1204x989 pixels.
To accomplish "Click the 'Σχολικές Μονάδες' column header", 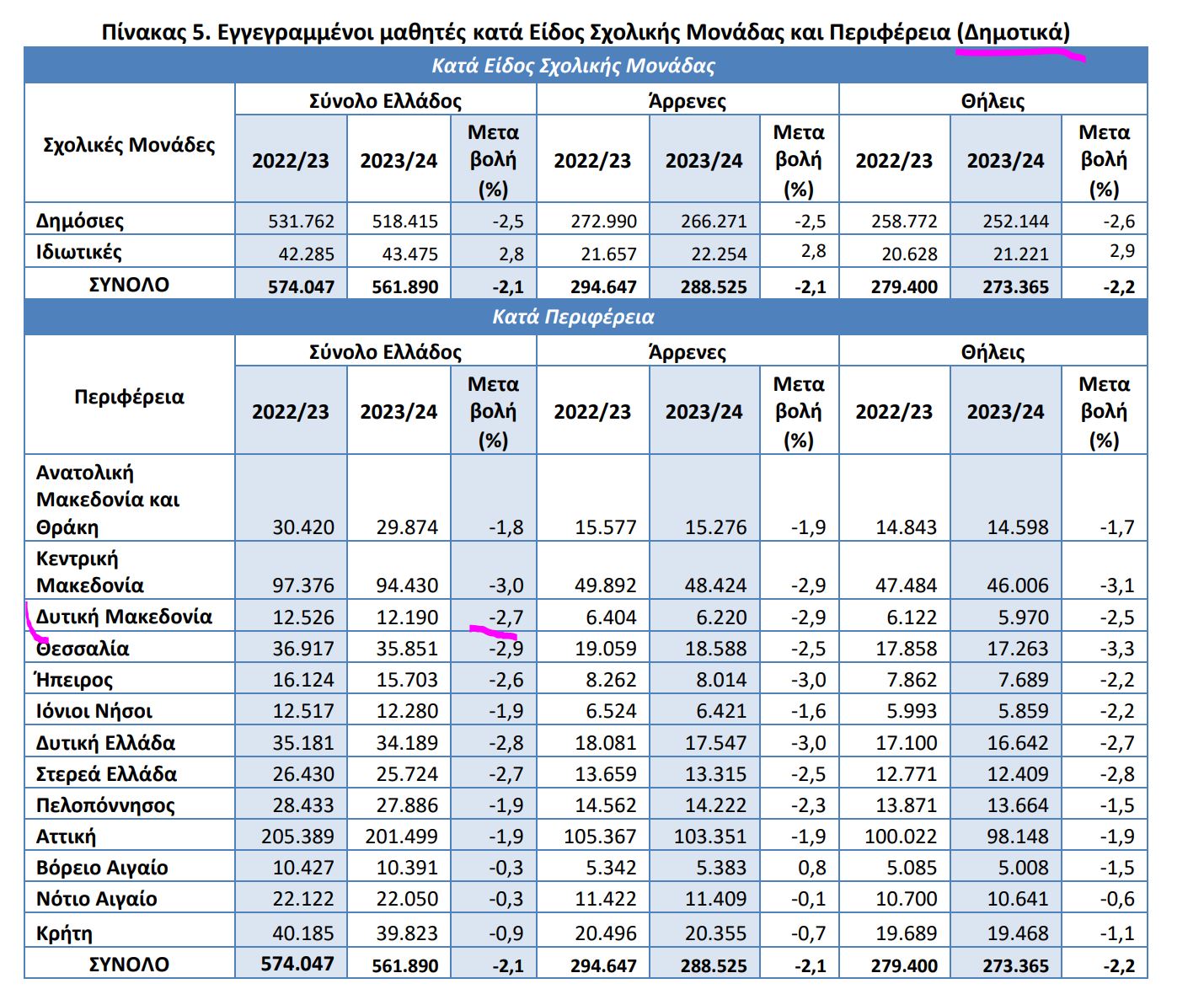I will tap(129, 145).
